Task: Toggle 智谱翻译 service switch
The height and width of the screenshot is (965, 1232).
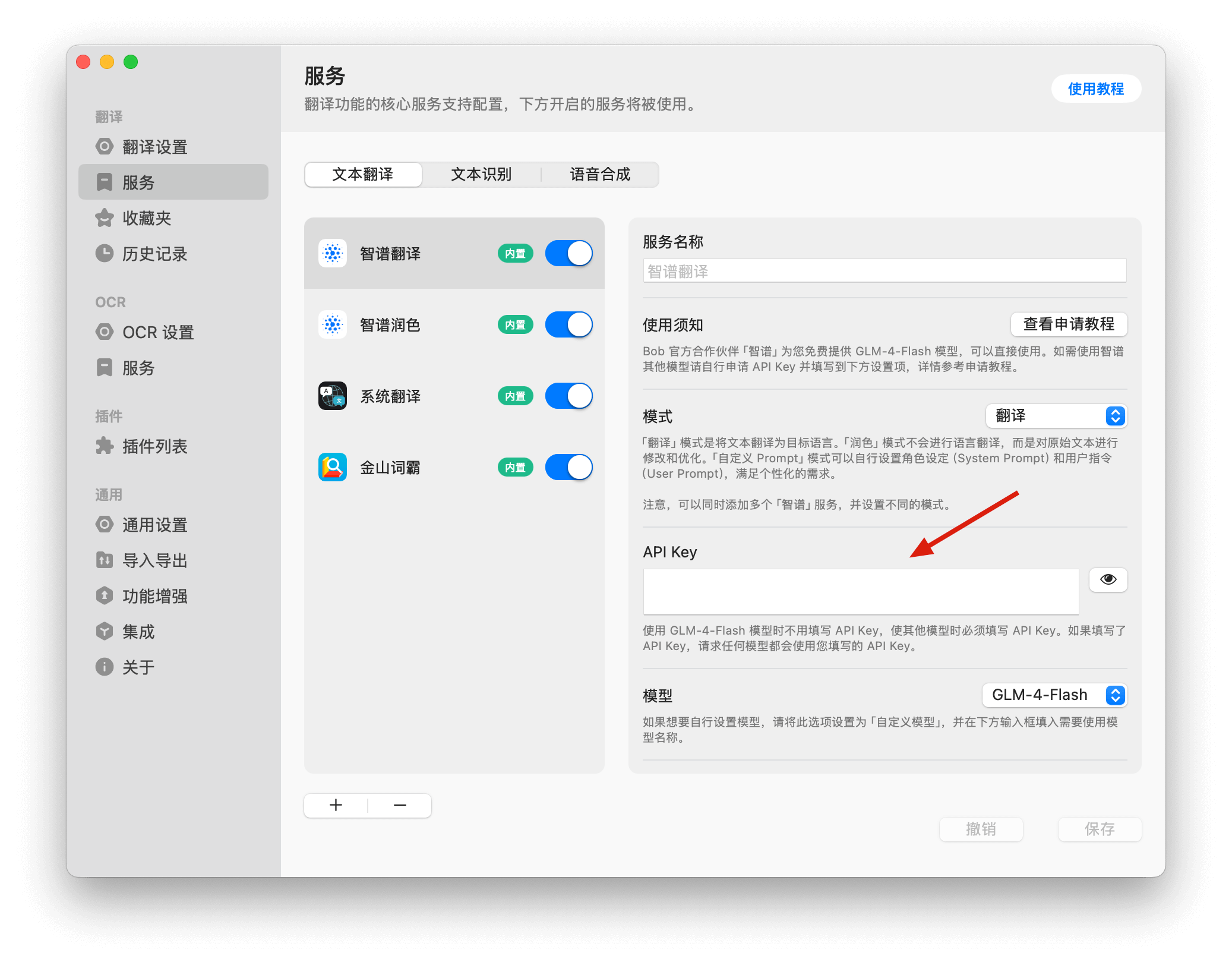Action: point(569,254)
